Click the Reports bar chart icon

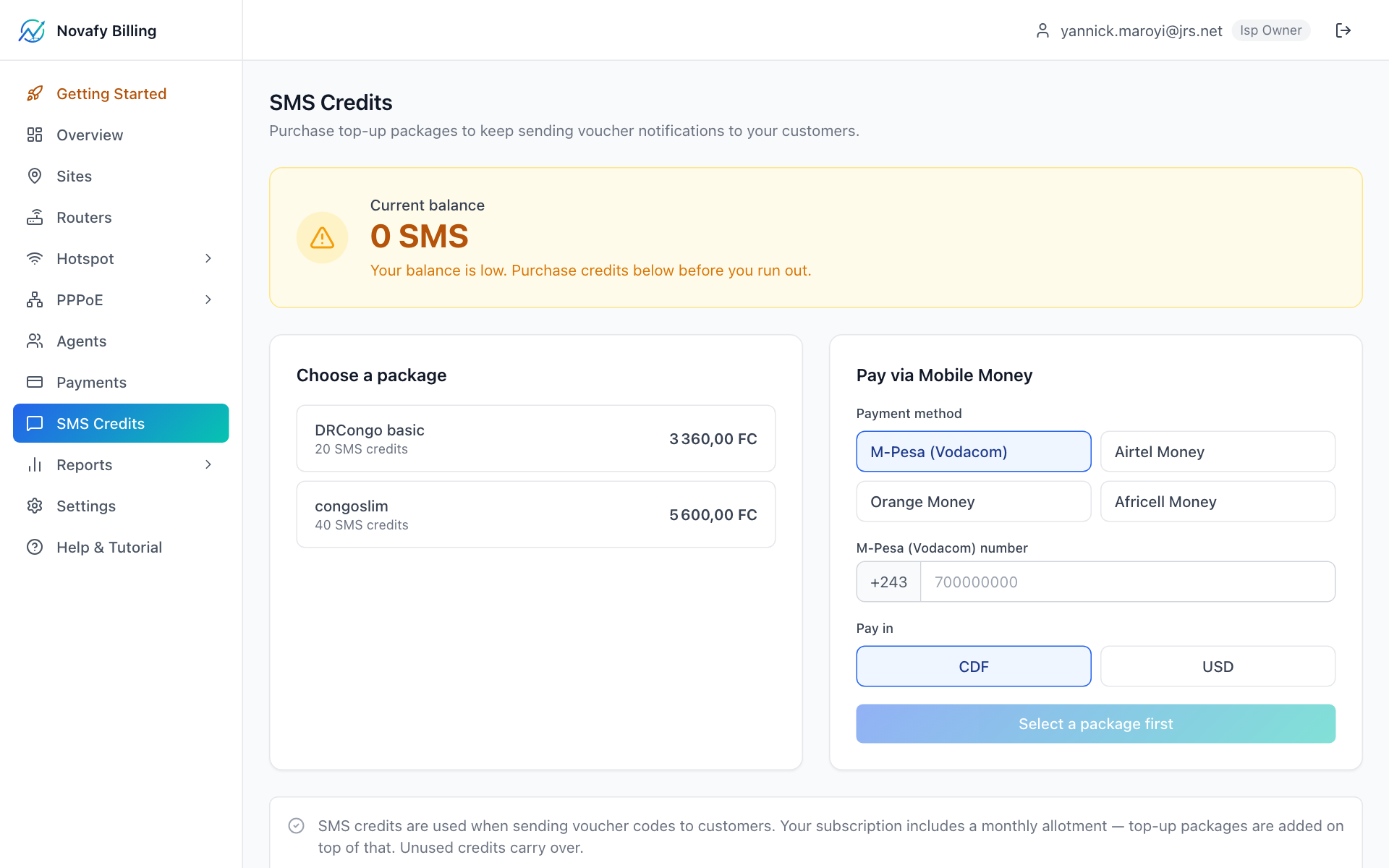click(x=35, y=464)
